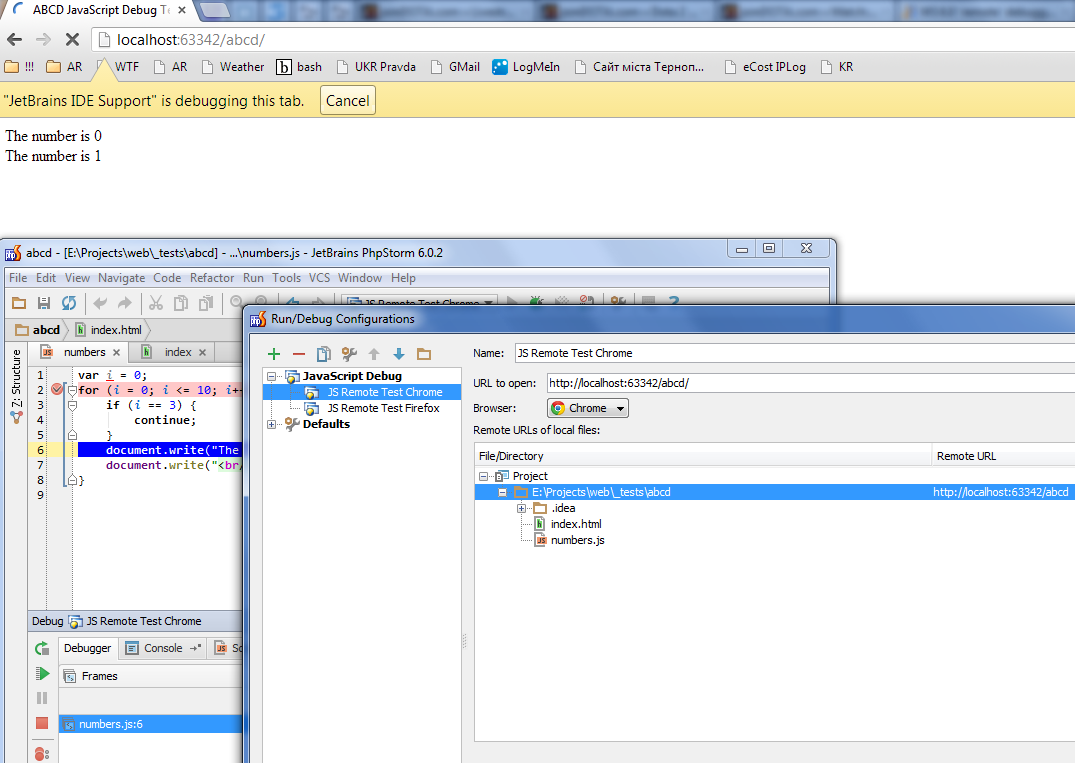Close the index editor tab
The width and height of the screenshot is (1075, 763).
202,352
